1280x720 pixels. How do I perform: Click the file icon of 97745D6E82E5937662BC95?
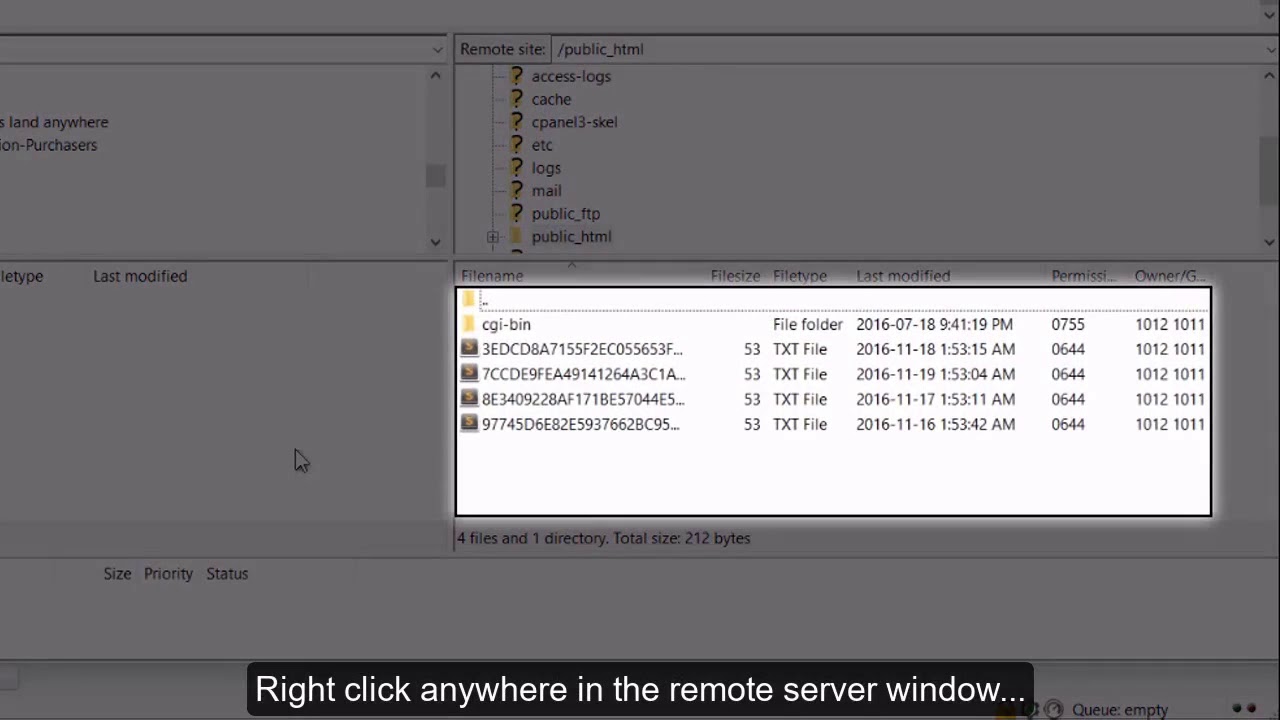coord(469,423)
